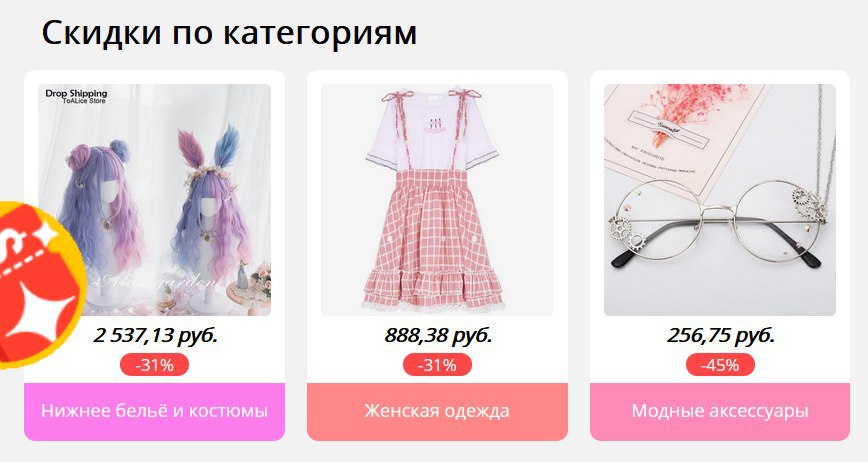Click the 2 537,13 руб. price
The height and width of the screenshot is (462, 868).
156,336
